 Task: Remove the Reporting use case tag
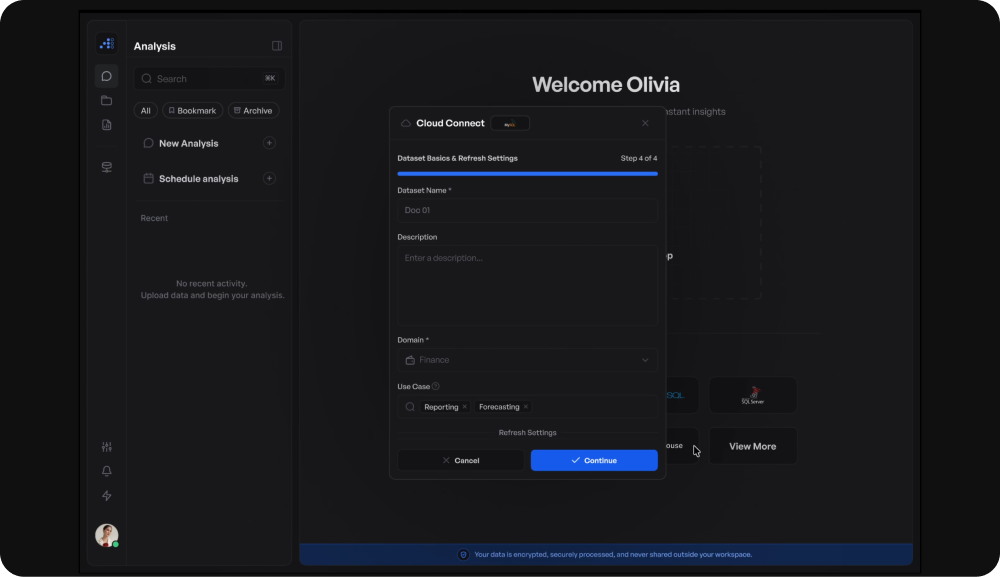pos(464,407)
